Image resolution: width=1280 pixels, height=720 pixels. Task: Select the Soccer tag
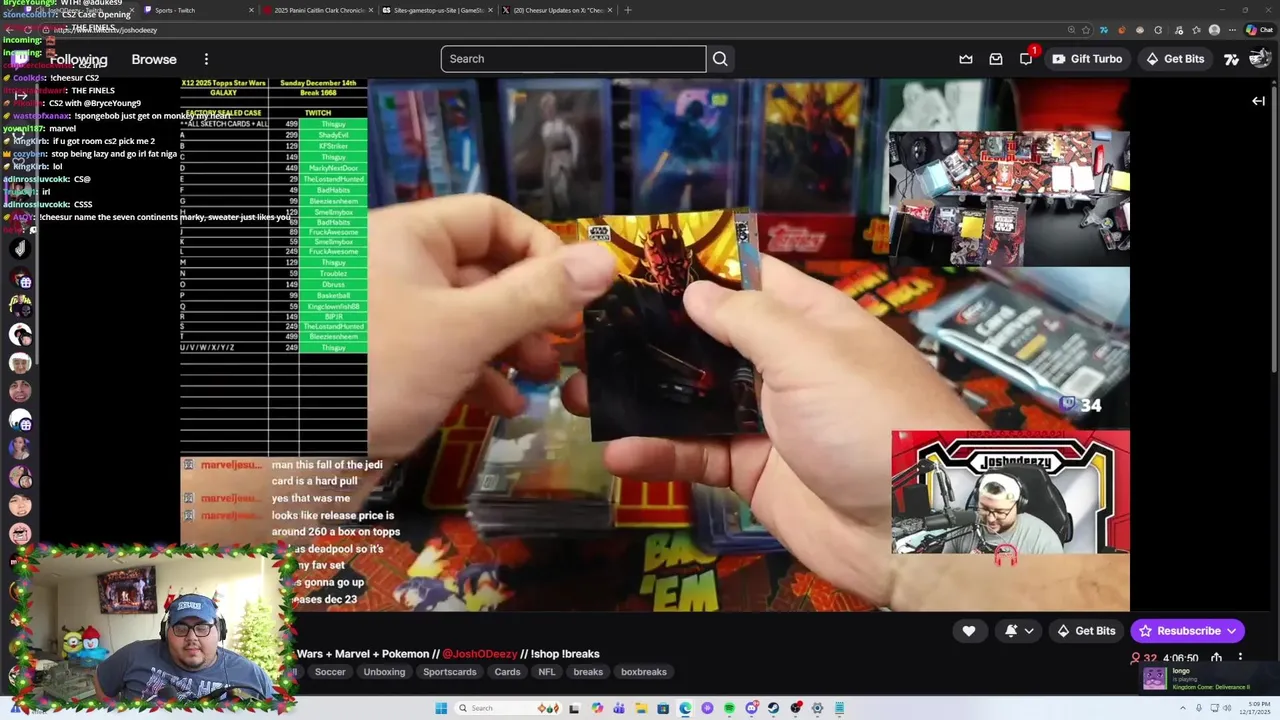(330, 672)
